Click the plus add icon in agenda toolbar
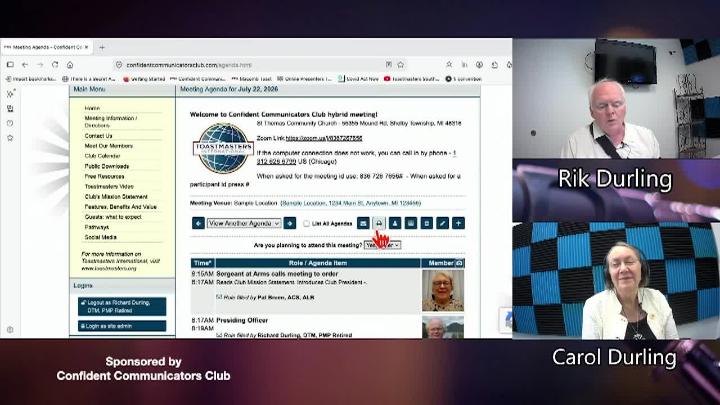Screen dimensions: 720x405 [x=458, y=223]
